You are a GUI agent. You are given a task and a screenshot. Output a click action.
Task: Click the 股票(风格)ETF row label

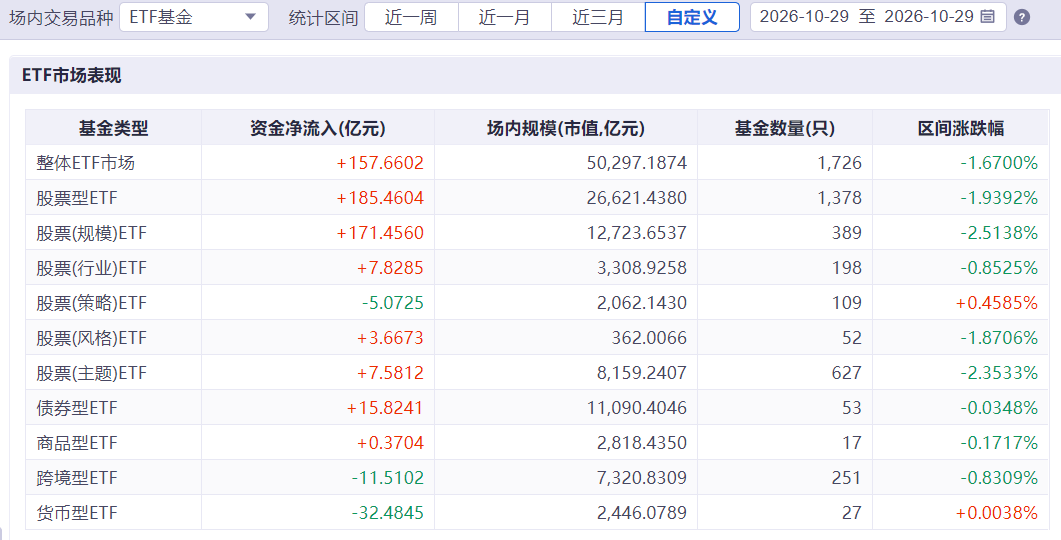coord(91,338)
